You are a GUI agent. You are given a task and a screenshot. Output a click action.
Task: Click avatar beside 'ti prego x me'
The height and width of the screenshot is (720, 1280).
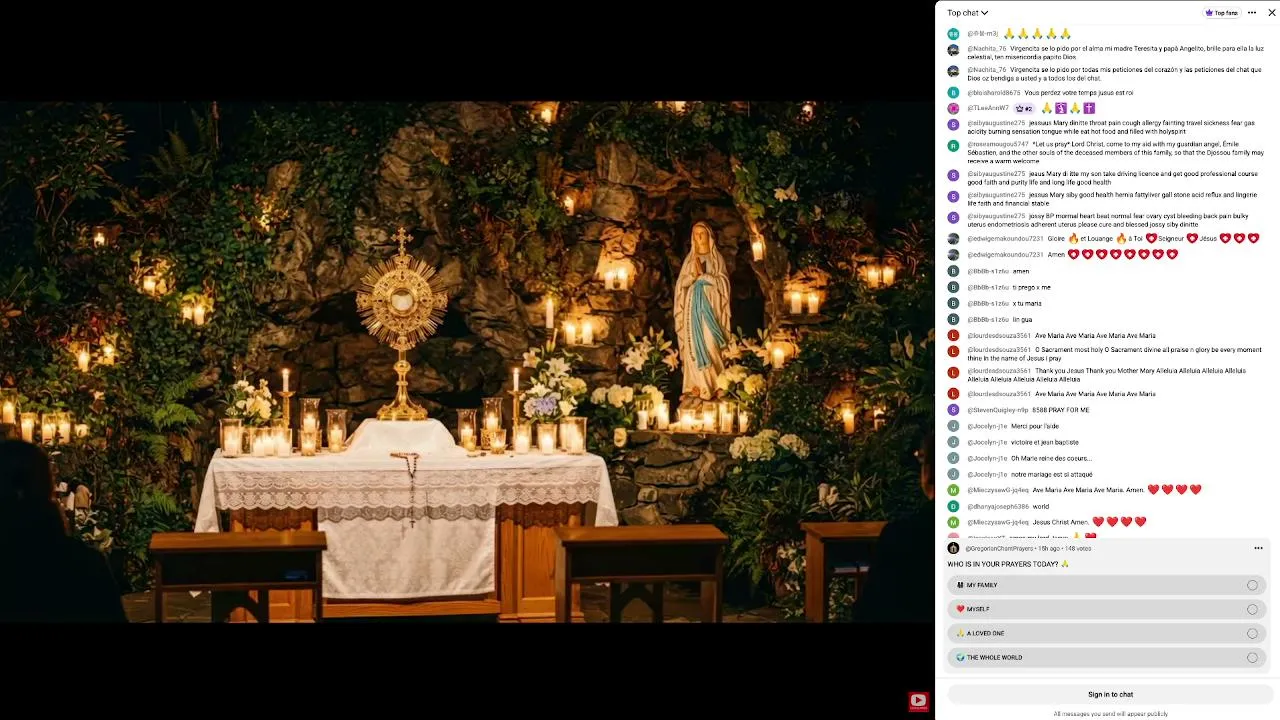[953, 287]
